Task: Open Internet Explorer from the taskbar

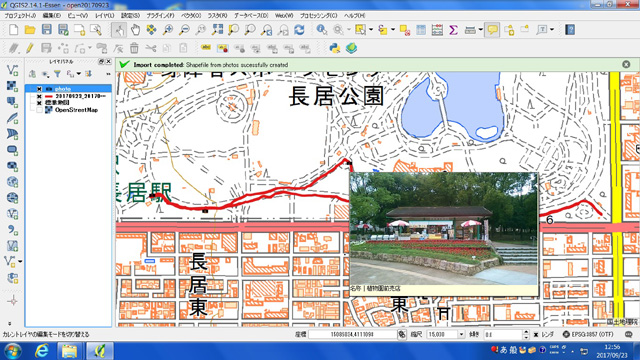Action: [x=42, y=351]
